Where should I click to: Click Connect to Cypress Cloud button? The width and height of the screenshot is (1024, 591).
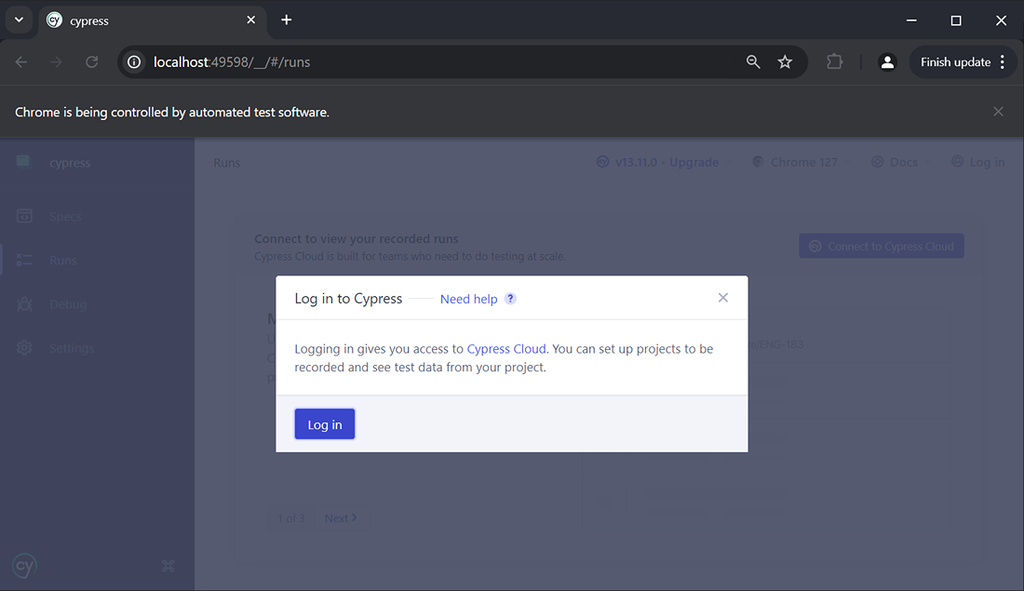click(881, 246)
